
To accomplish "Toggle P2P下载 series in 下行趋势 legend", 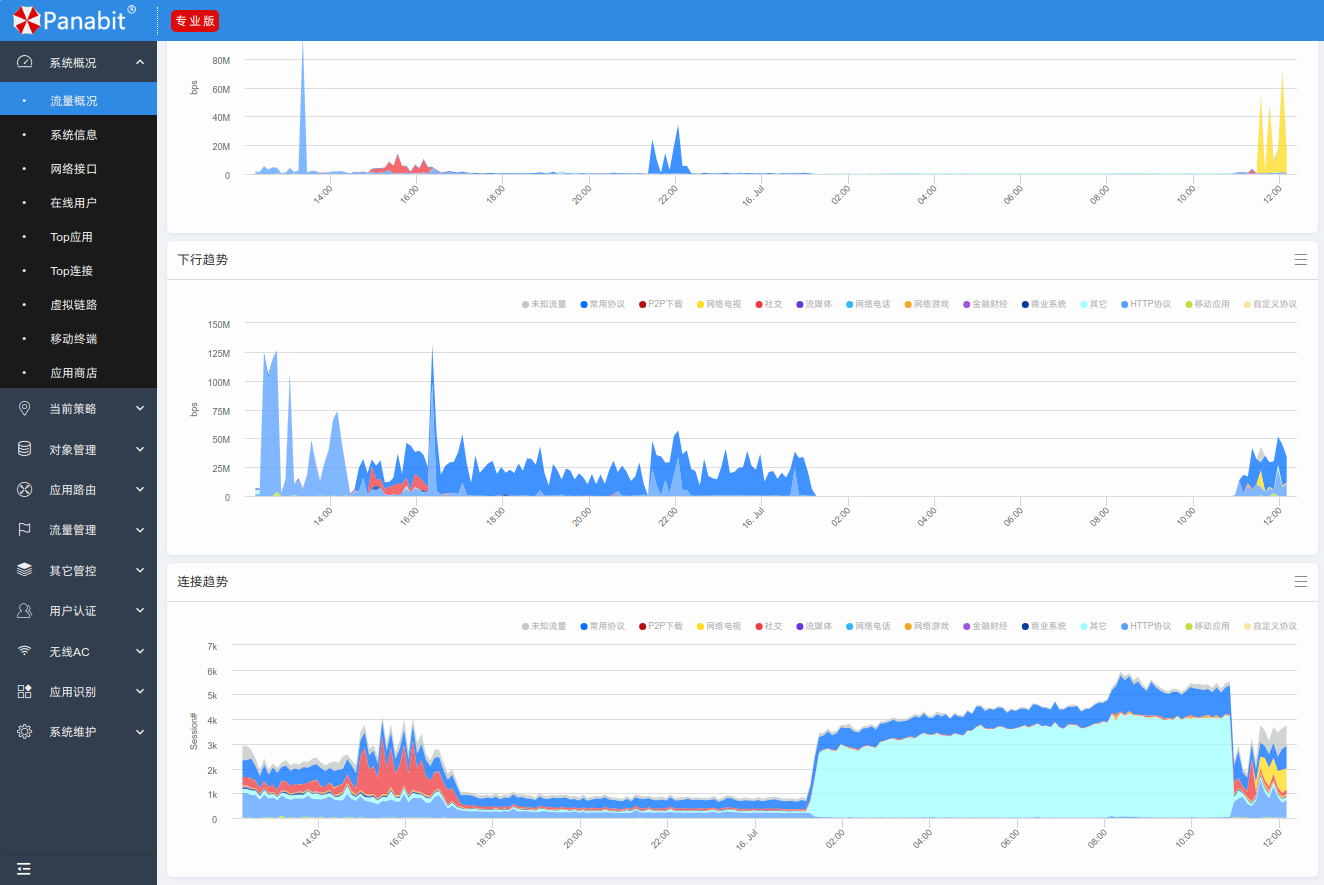I will [660, 304].
